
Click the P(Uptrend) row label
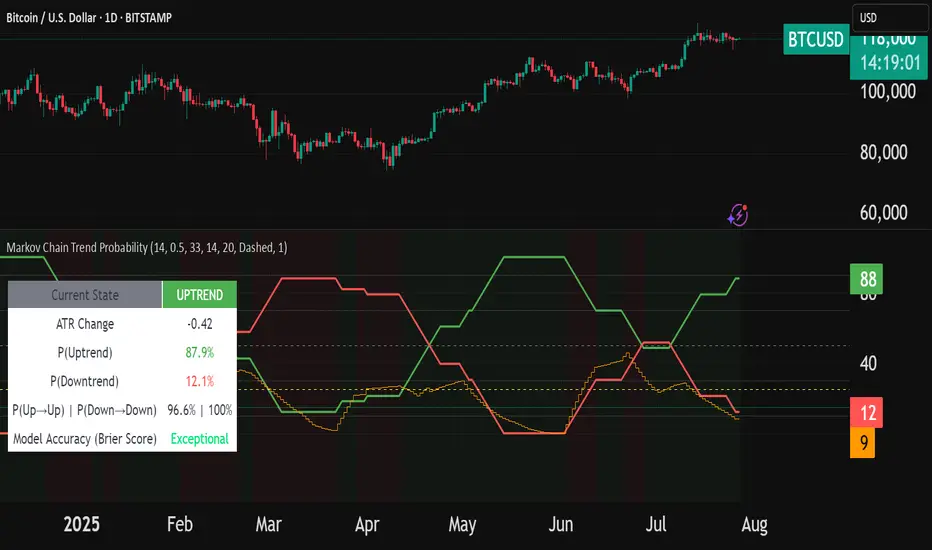(85, 353)
